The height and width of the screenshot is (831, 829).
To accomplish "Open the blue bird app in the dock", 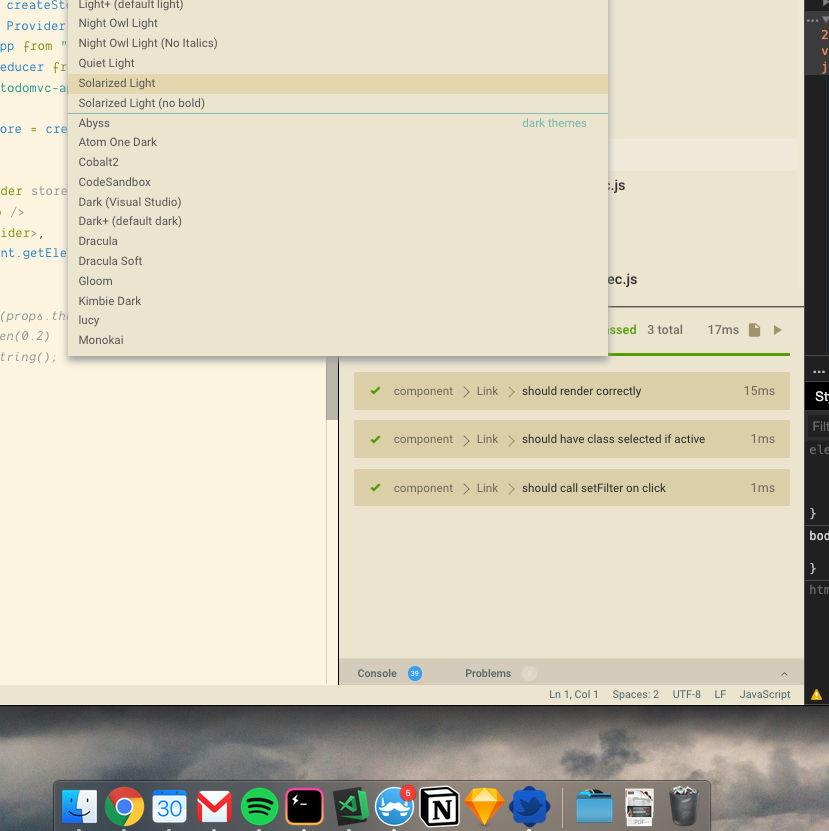I will pos(530,807).
